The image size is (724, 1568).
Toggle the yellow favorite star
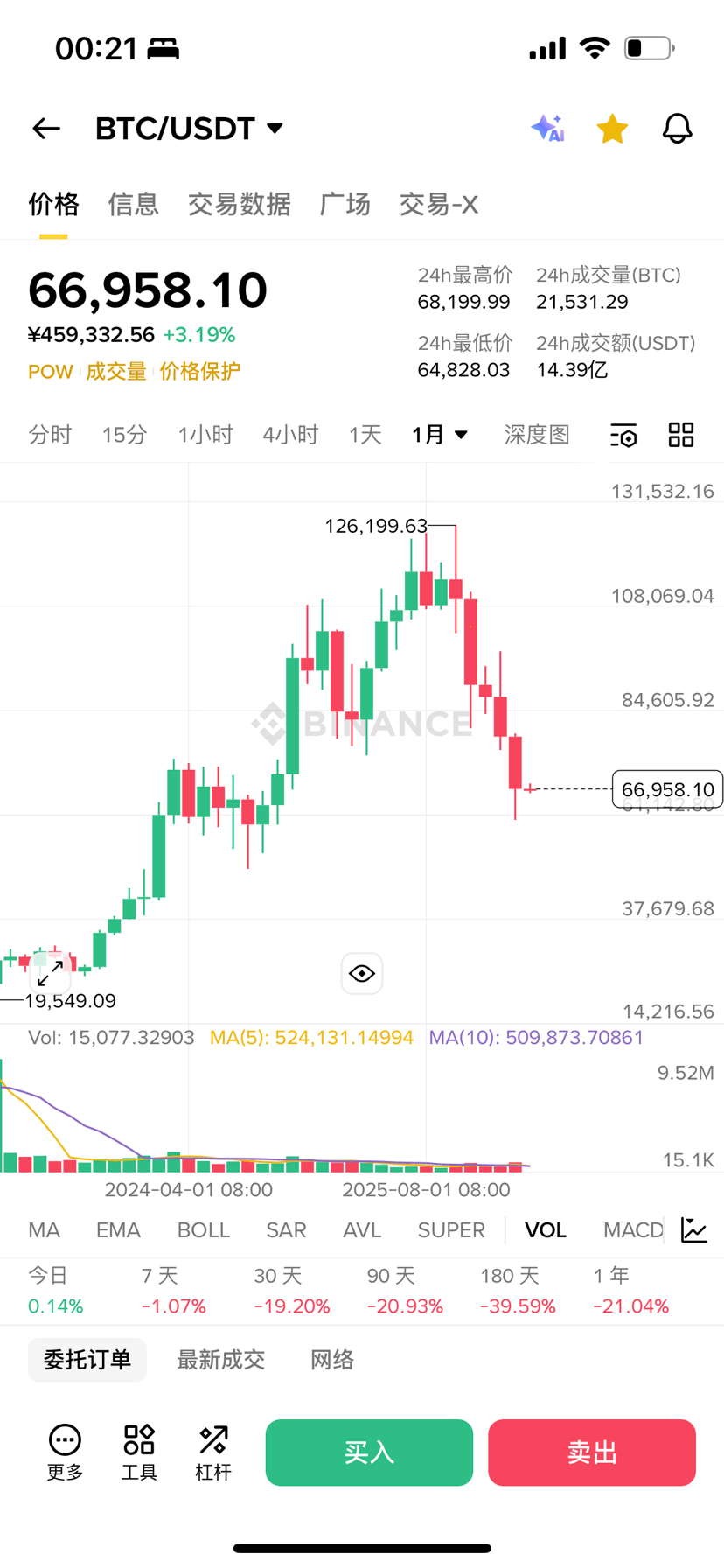coord(612,129)
